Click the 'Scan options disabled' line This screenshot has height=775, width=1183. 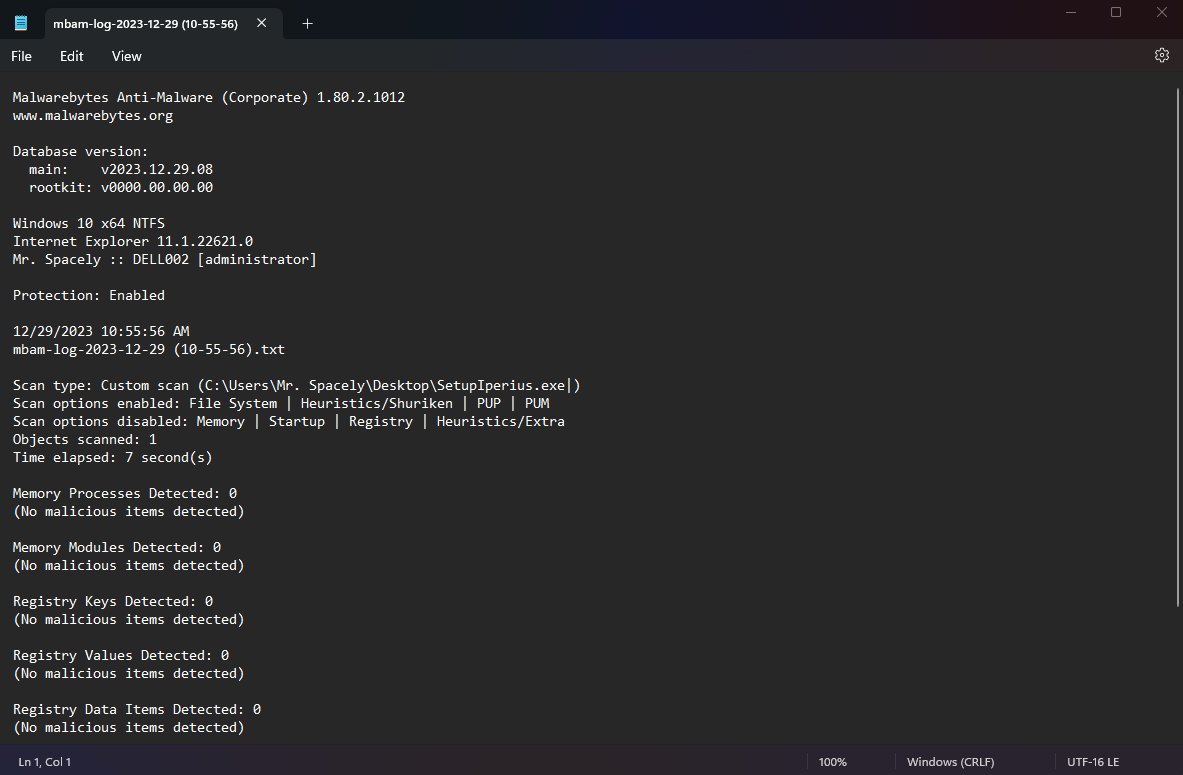[x=289, y=422]
